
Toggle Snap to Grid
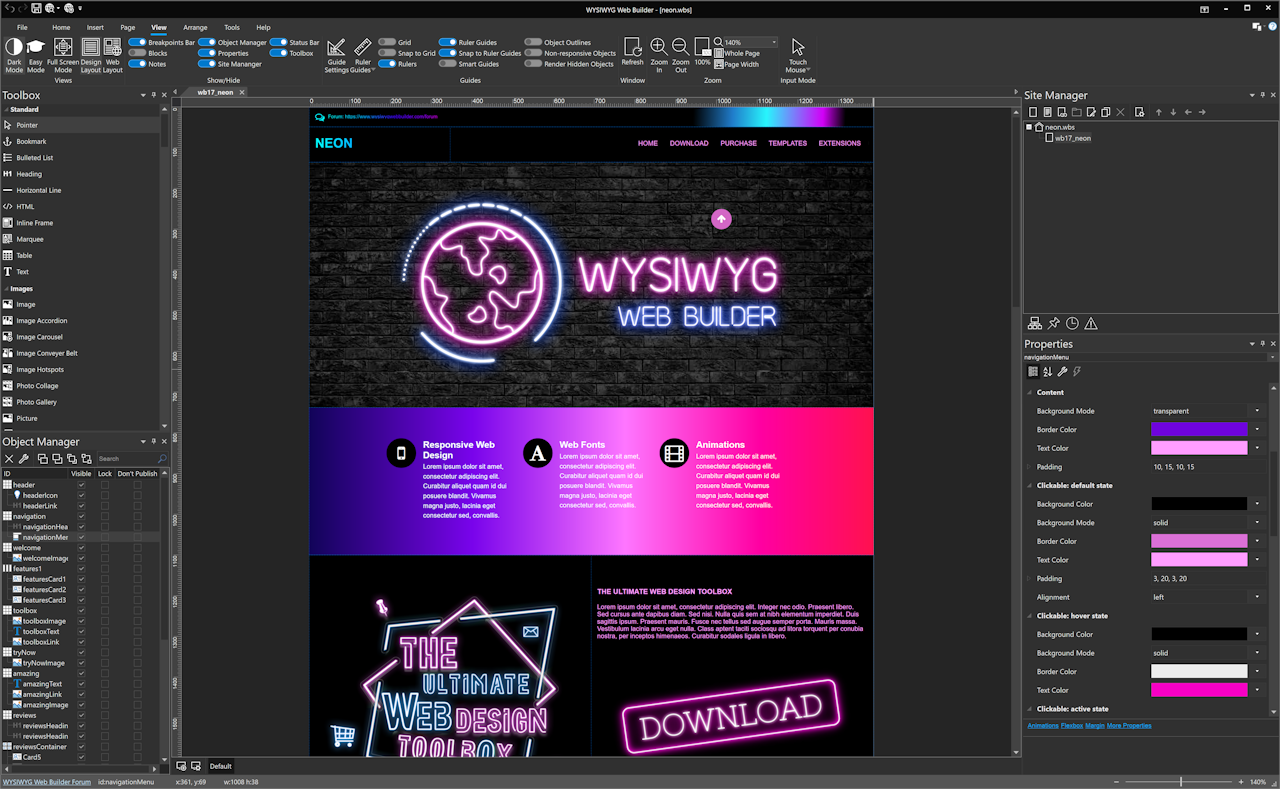(x=385, y=53)
